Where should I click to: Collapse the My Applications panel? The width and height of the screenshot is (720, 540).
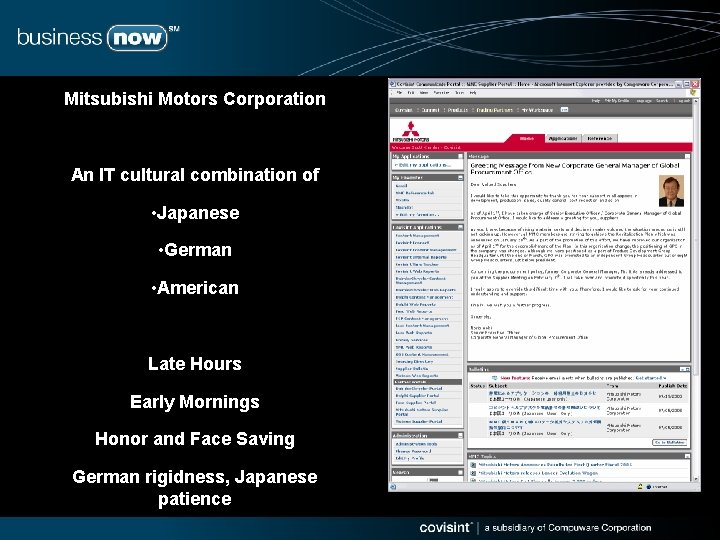pyautogui.click(x=460, y=156)
